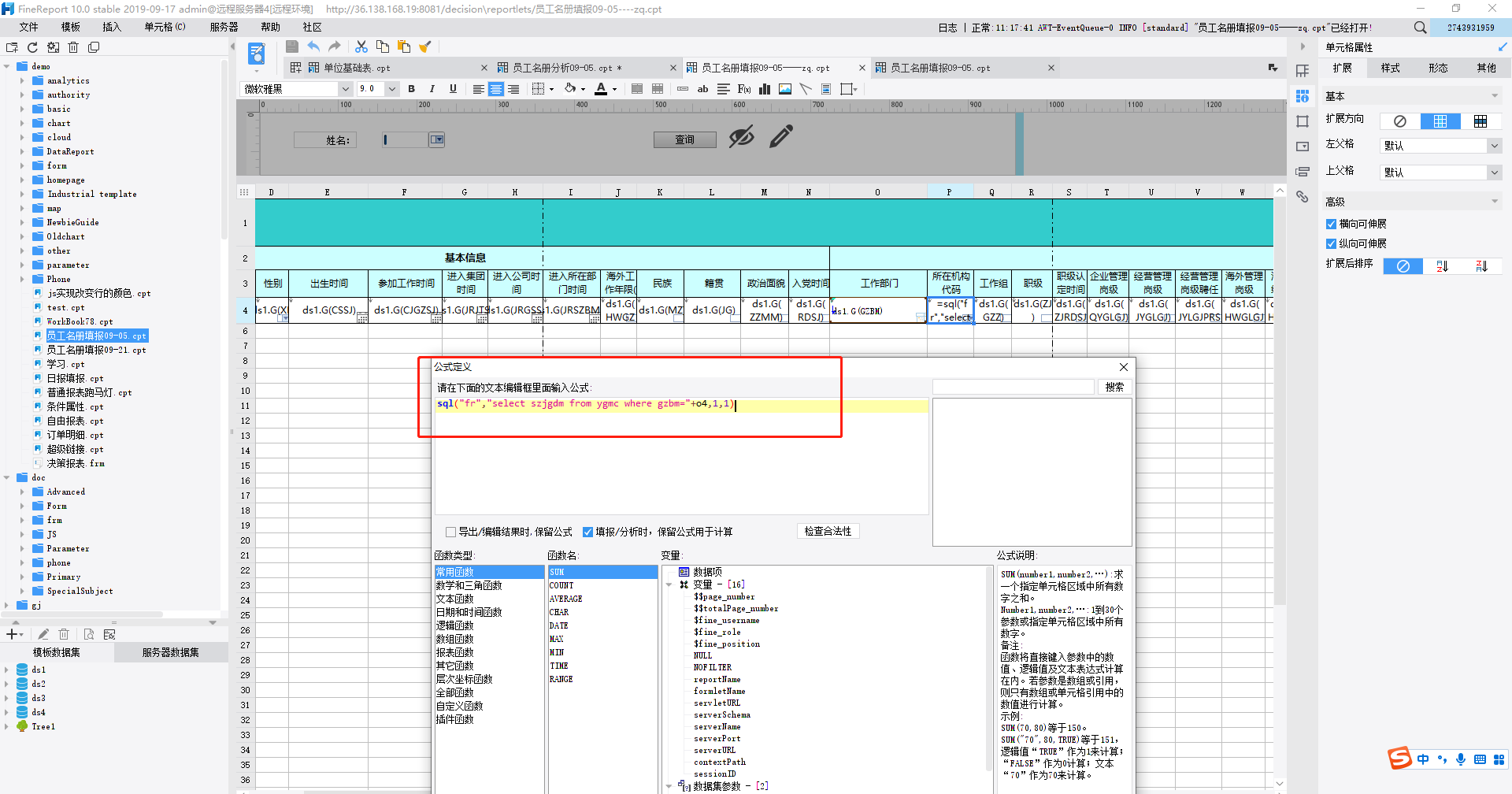Viewport: 1512px width, 794px height.
Task: Open the cell attributes panel icon
Action: tap(1303, 96)
